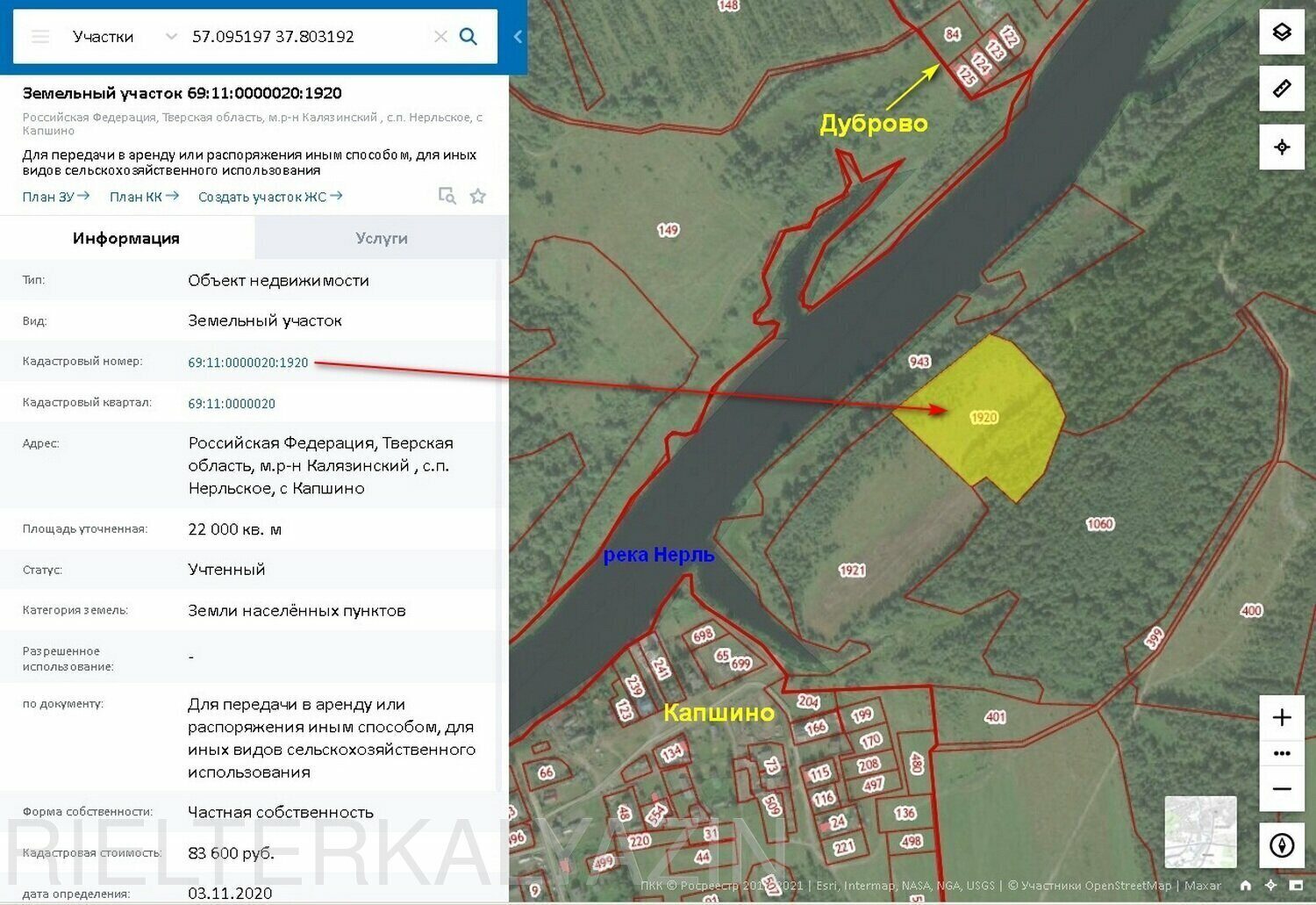The width and height of the screenshot is (1316, 905).
Task: Click crosshair icon in map footer
Action: tap(1270, 886)
